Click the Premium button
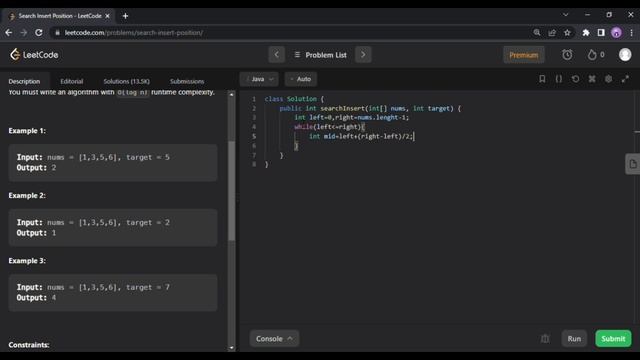This screenshot has height=360, width=640. [x=524, y=55]
